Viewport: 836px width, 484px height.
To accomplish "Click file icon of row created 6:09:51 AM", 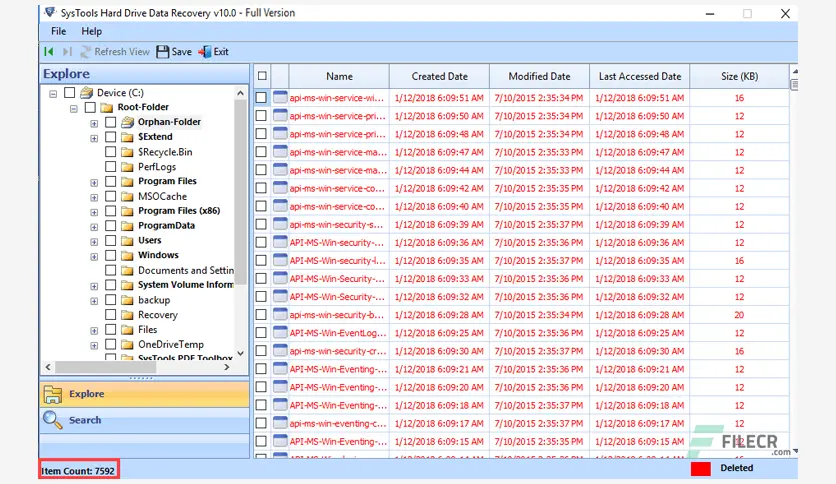I will (280, 98).
